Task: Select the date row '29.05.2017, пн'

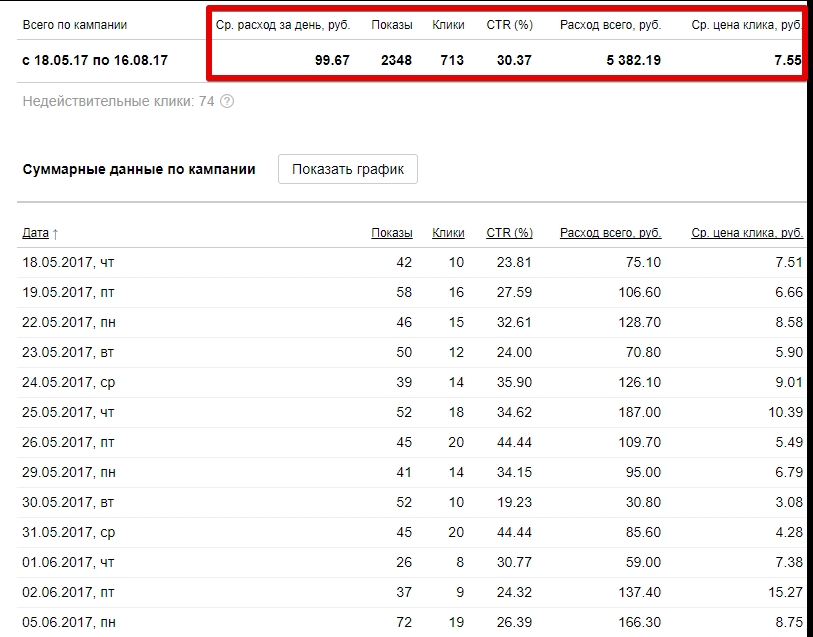Action: 412,473
